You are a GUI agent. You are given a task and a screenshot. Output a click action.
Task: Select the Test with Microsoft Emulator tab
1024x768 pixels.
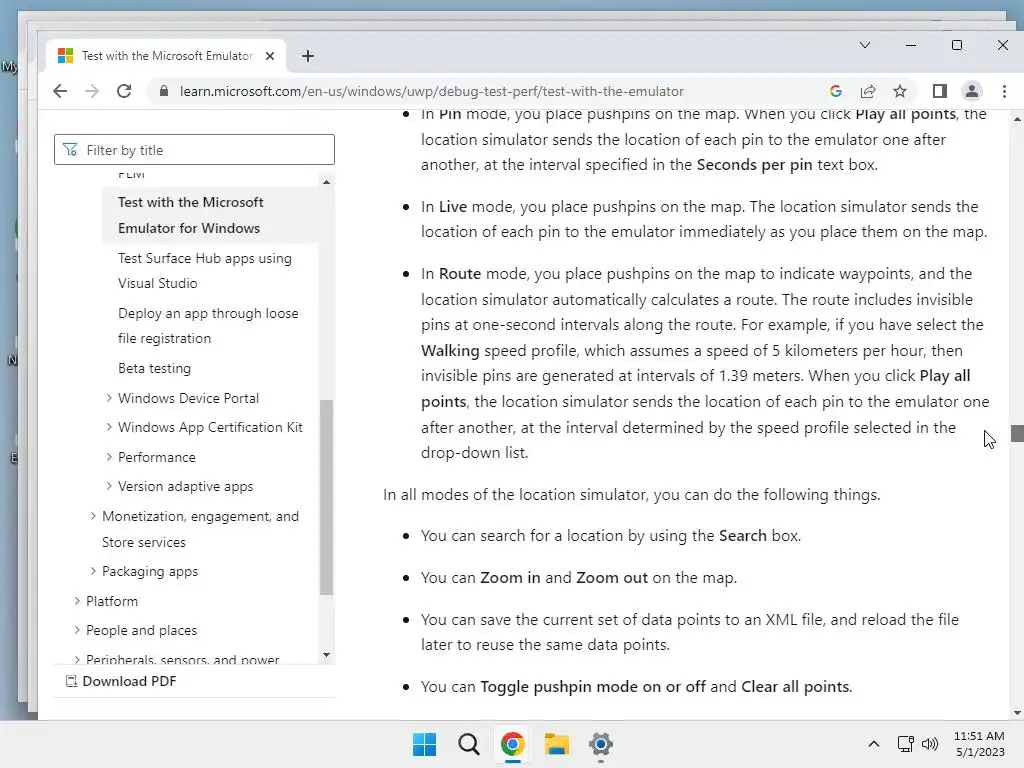pyautogui.click(x=167, y=56)
